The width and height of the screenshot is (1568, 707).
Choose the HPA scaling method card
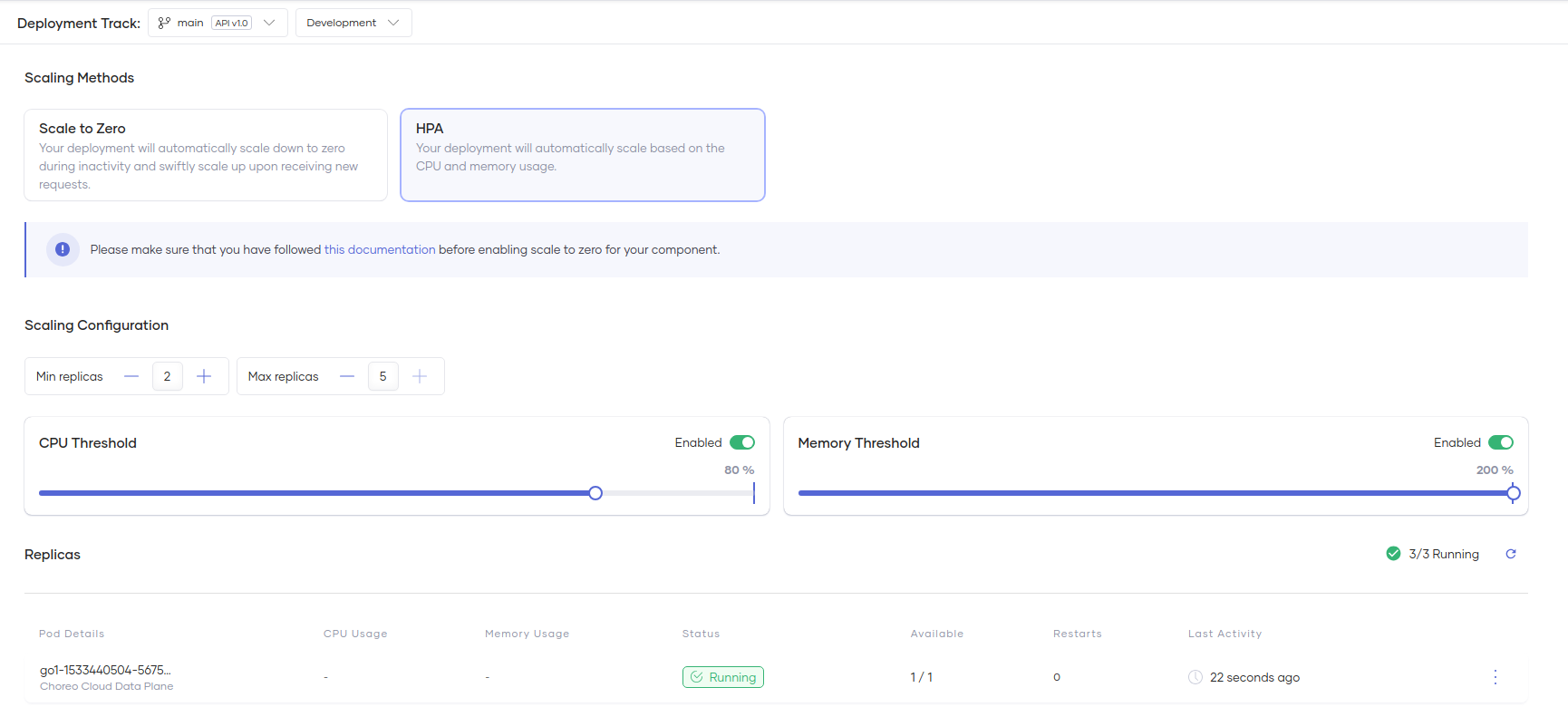[583, 155]
